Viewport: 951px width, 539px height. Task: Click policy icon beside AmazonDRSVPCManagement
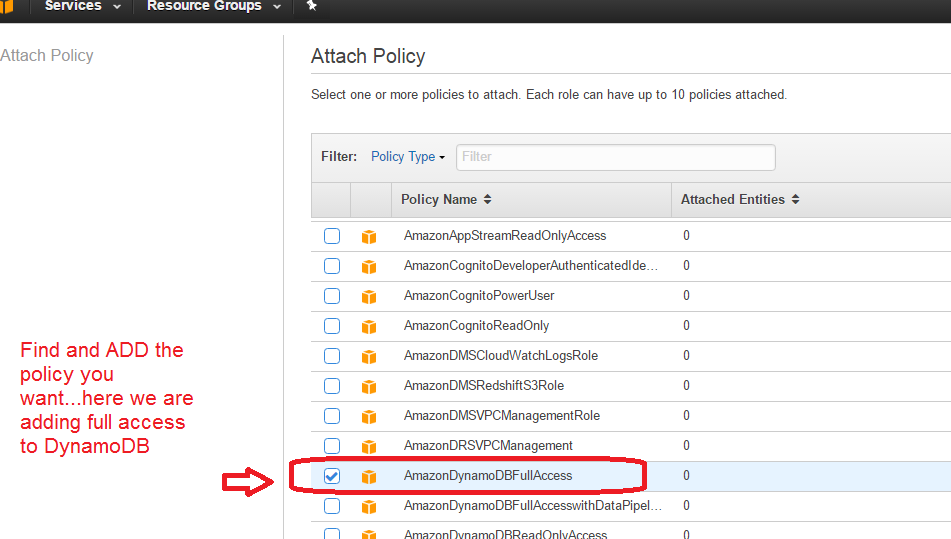click(x=368, y=447)
